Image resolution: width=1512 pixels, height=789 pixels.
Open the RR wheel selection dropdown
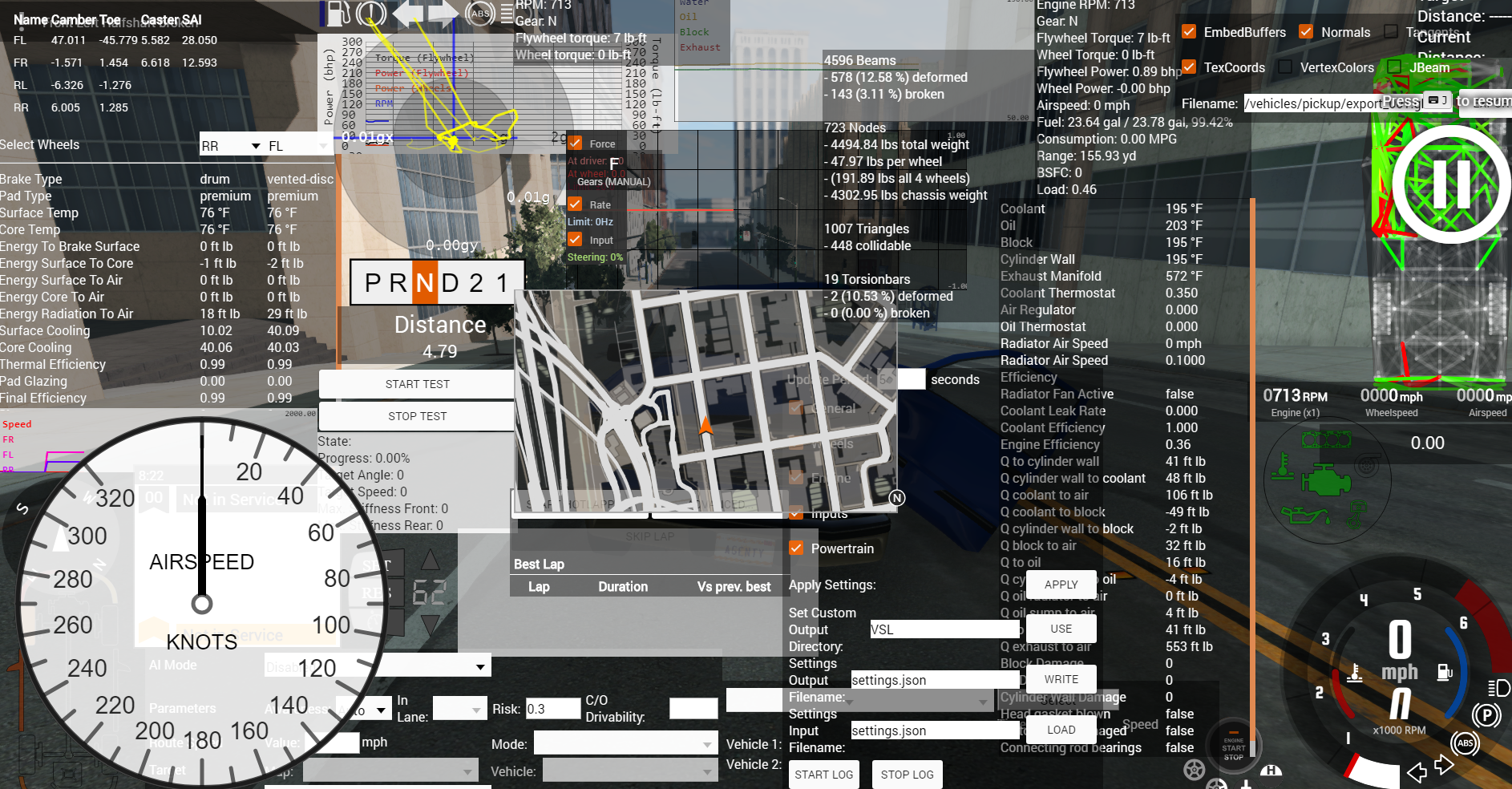[x=232, y=145]
